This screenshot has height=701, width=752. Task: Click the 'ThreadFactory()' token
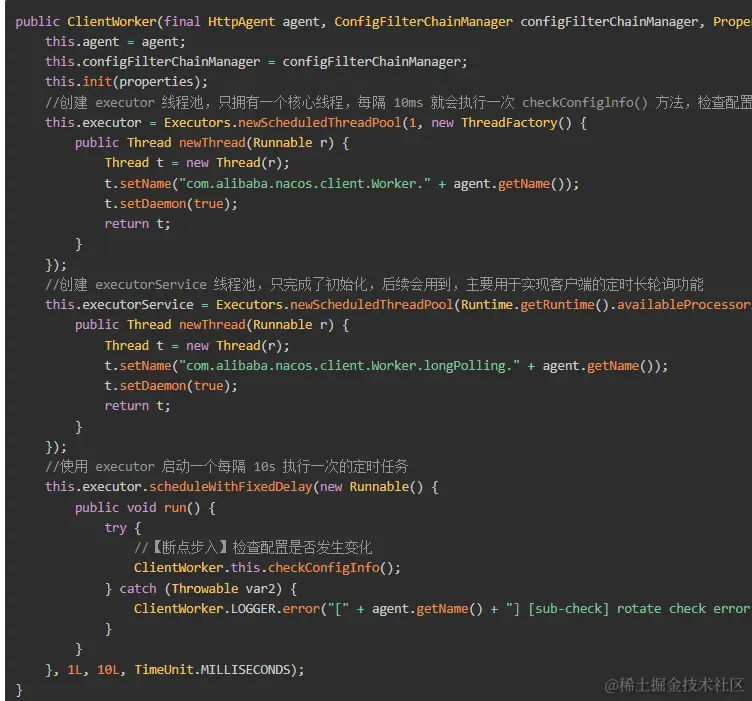(517, 123)
